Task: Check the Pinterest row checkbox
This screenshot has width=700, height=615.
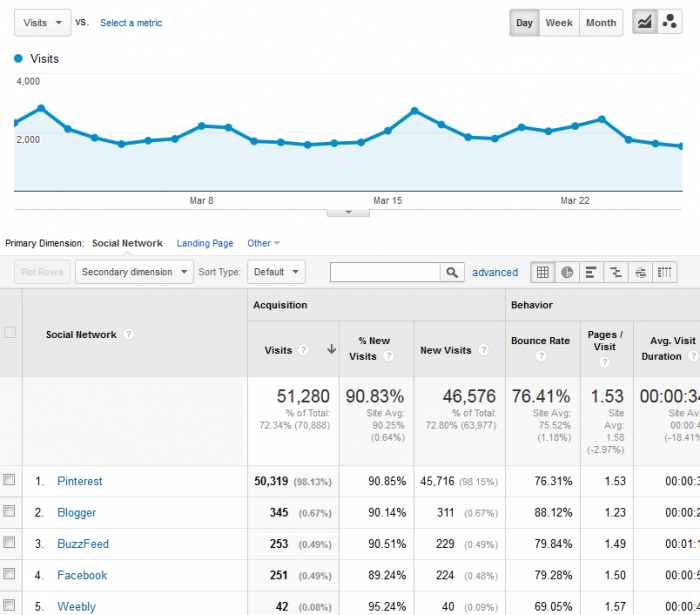Action: 9,480
